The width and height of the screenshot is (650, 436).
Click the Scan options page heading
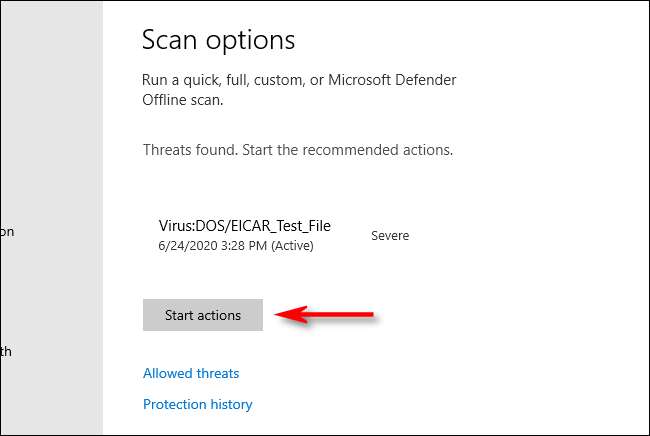click(x=219, y=40)
